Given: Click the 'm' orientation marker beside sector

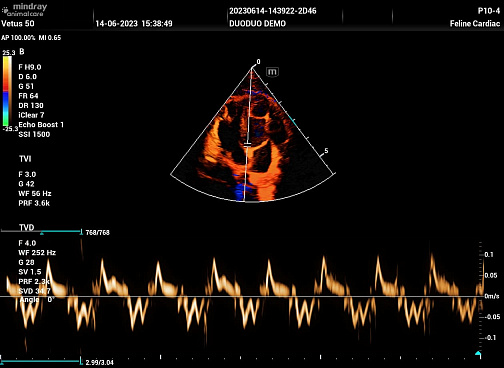Looking at the screenshot, I should tap(272, 72).
